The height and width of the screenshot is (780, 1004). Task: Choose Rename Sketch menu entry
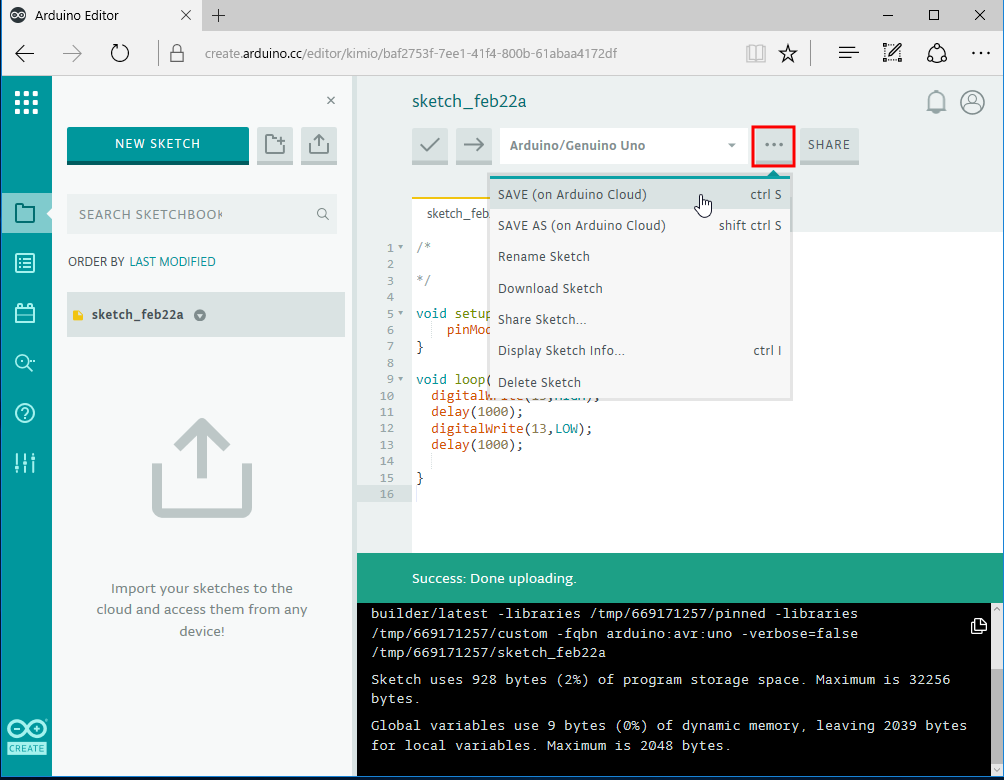[x=640, y=257]
